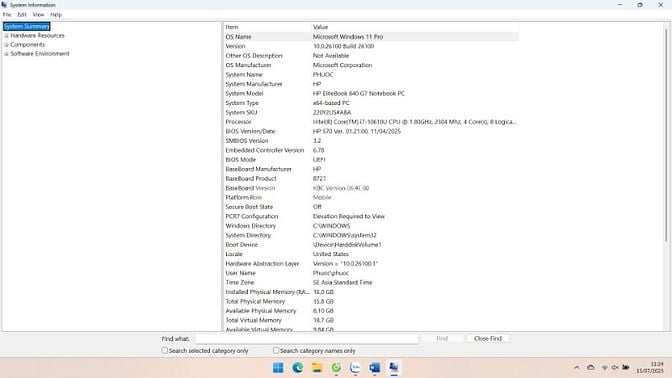Click the UEFI BIOS Mode value
This screenshot has height=378, width=672.
point(319,159)
